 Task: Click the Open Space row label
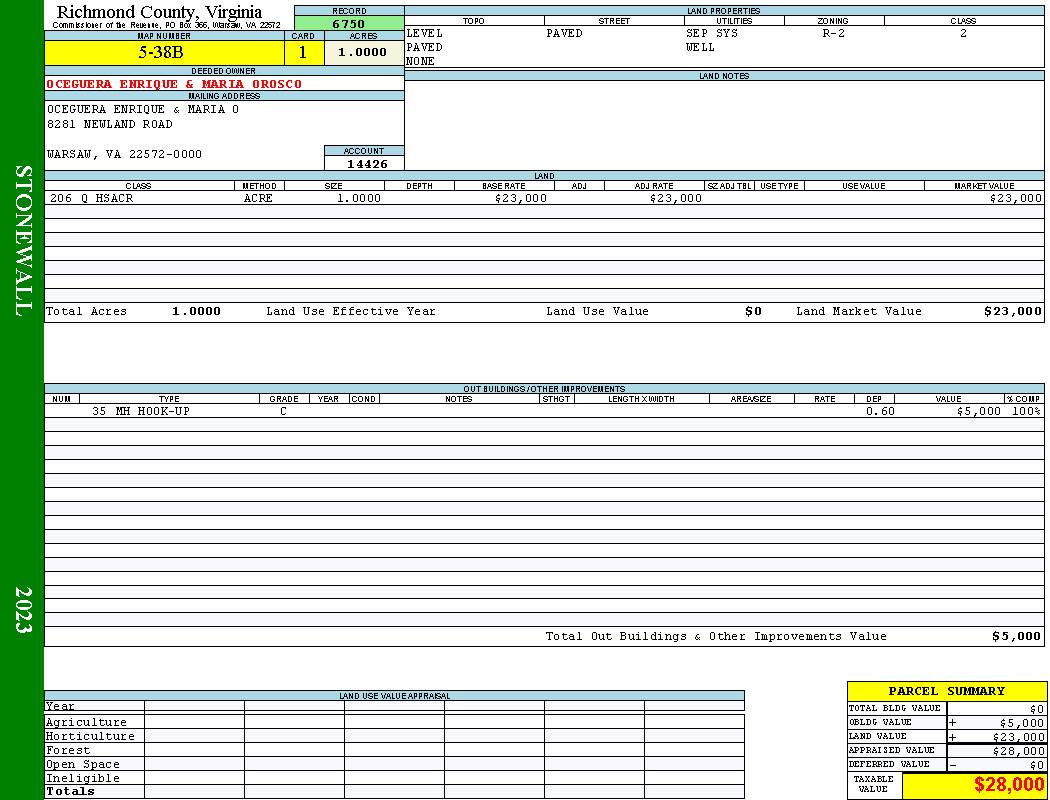[x=82, y=765]
